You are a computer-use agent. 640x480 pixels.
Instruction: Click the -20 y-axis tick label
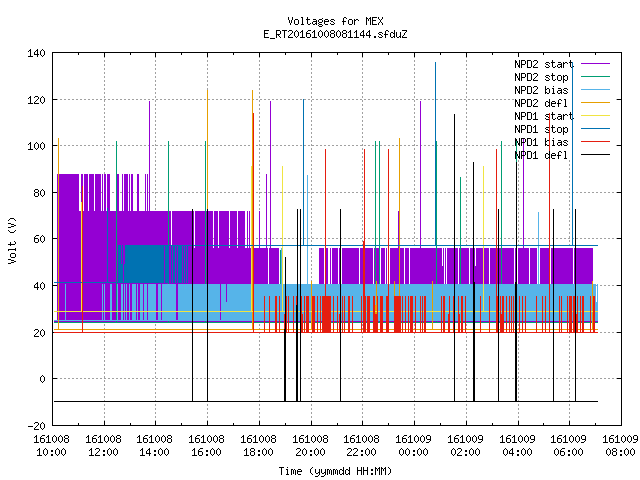tap(36, 426)
